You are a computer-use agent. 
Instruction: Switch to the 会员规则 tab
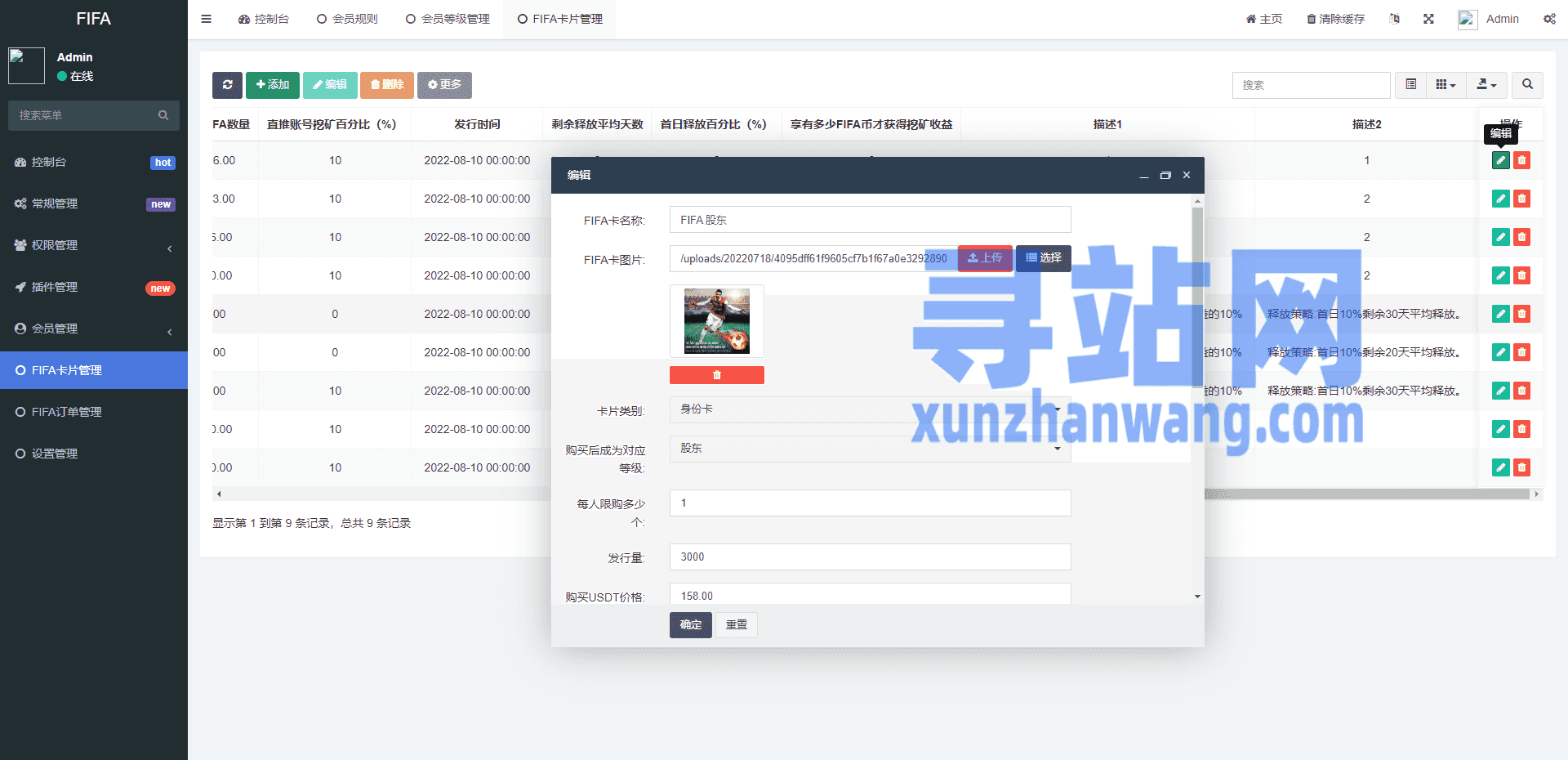(347, 19)
